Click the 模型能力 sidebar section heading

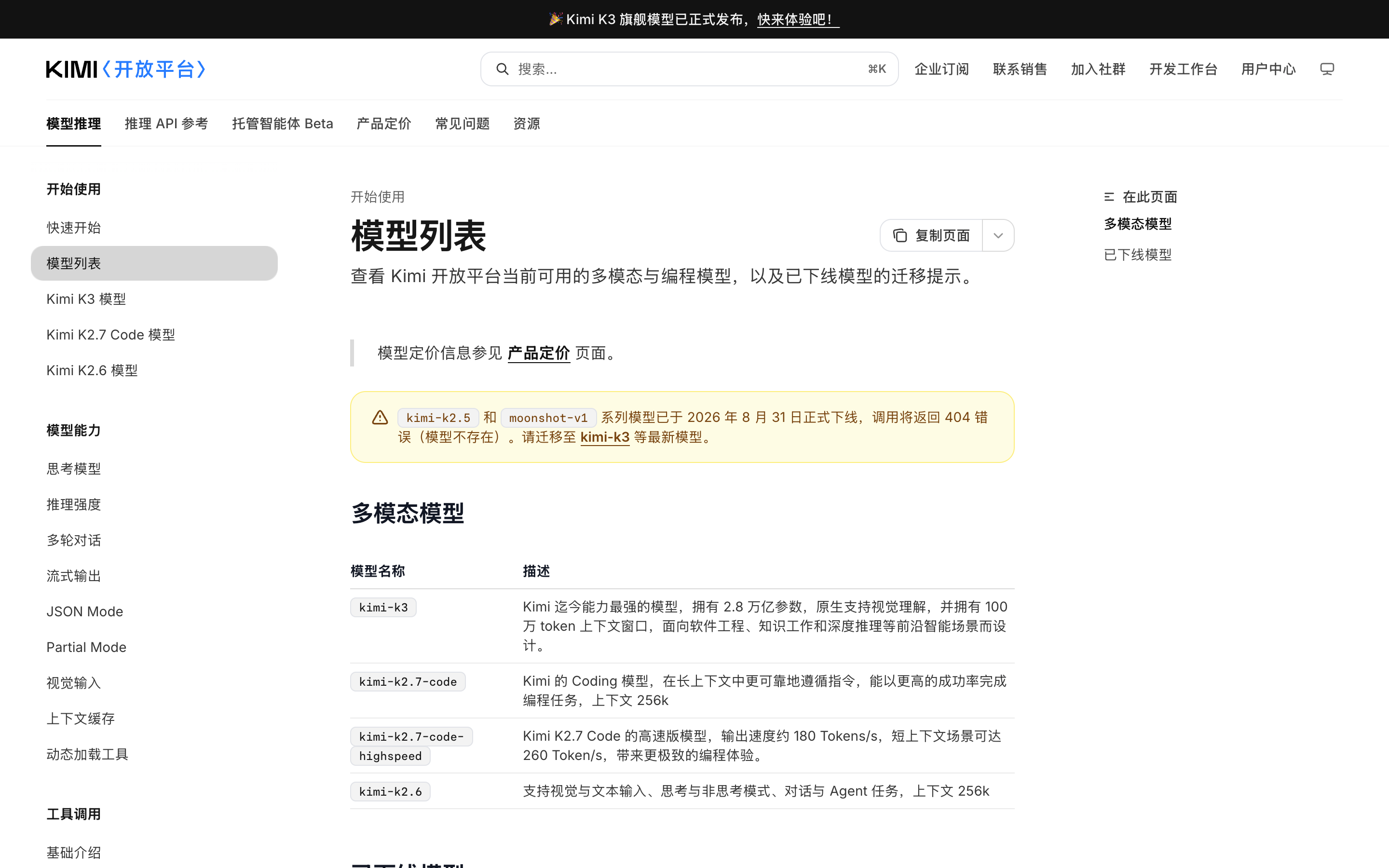pos(73,430)
